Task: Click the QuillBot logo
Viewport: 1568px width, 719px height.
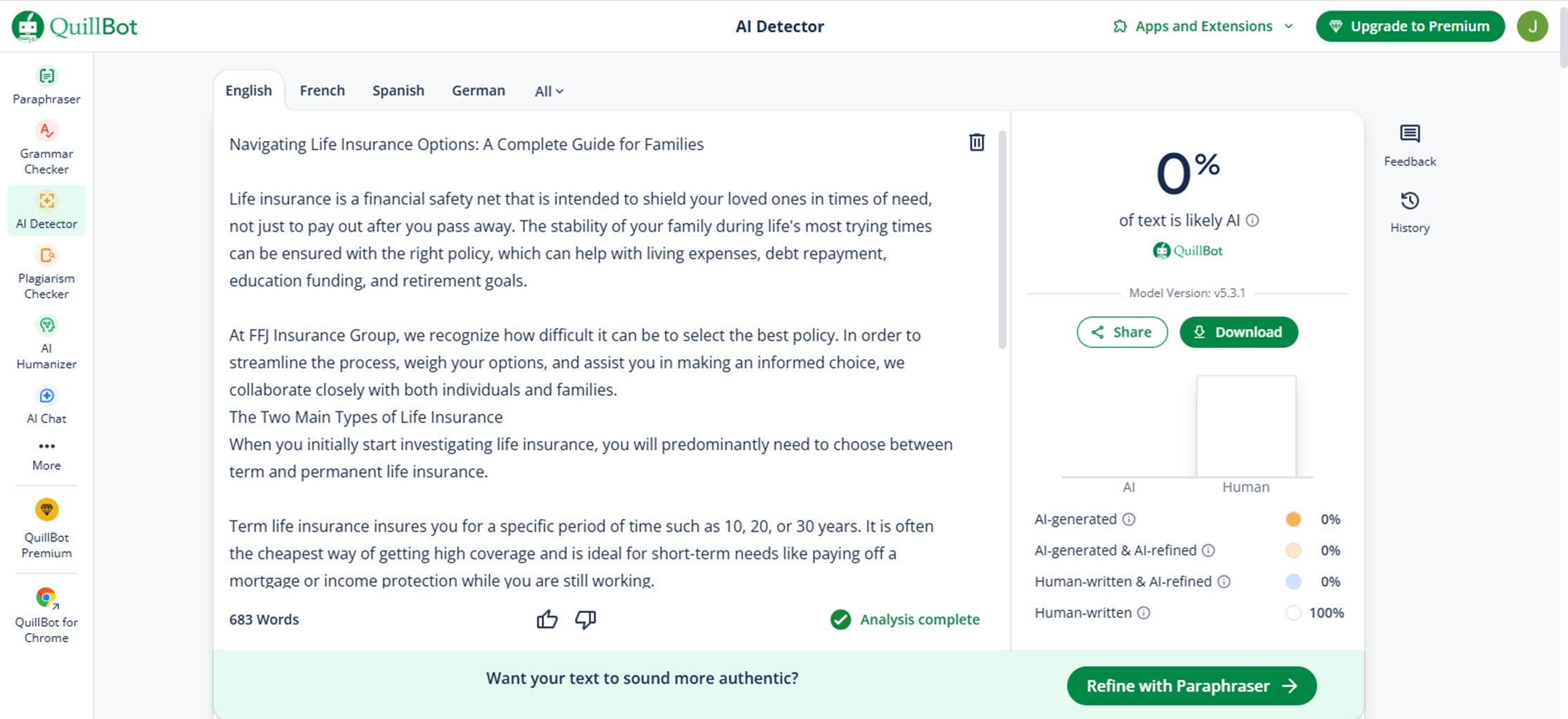Action: (75, 27)
